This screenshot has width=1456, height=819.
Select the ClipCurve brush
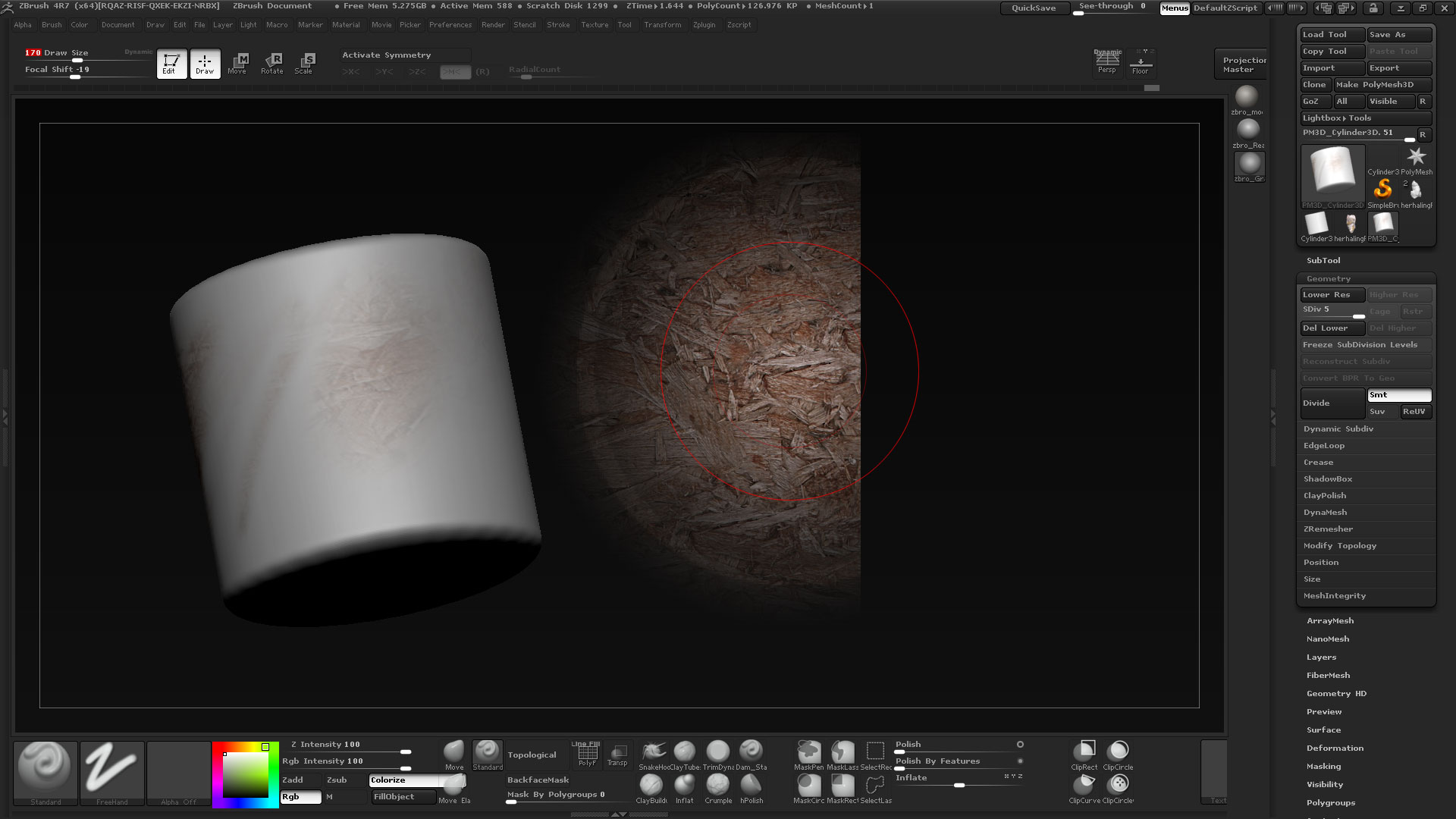pyautogui.click(x=1084, y=788)
